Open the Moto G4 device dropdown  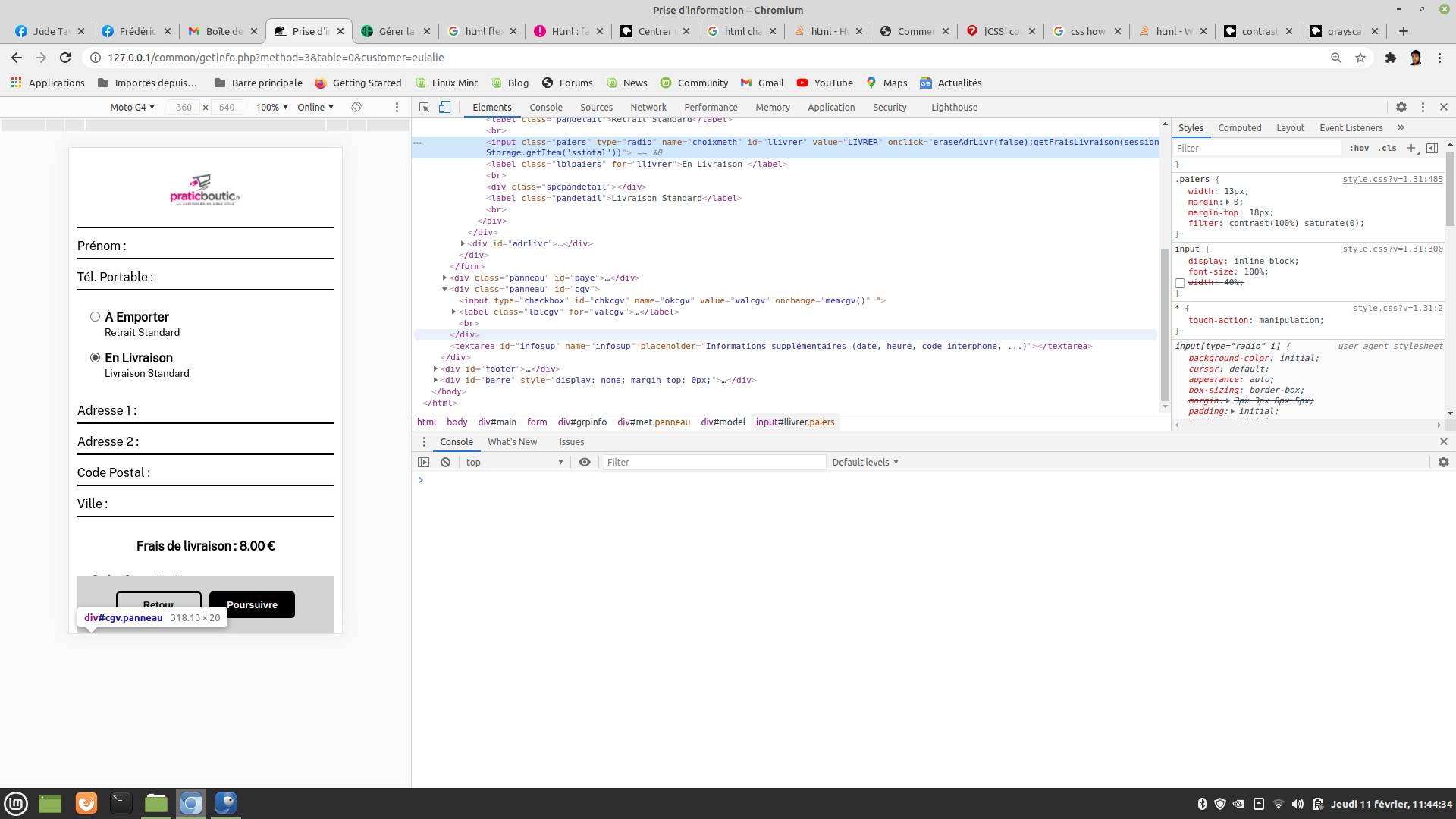pos(133,108)
